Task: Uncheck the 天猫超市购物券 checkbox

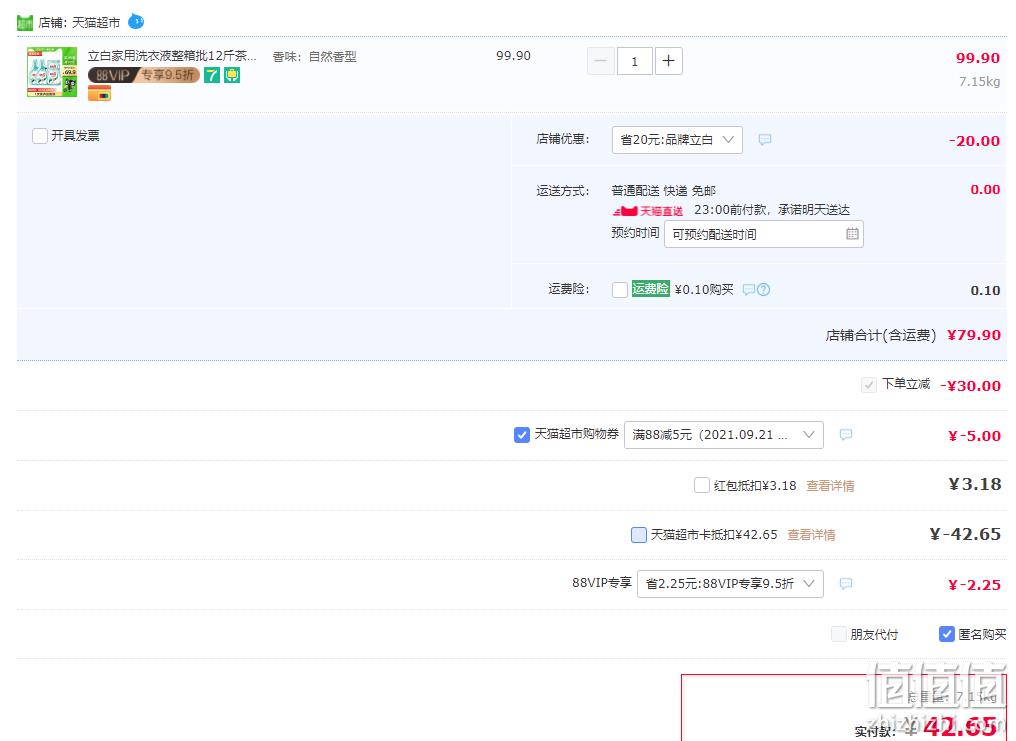Action: point(522,435)
